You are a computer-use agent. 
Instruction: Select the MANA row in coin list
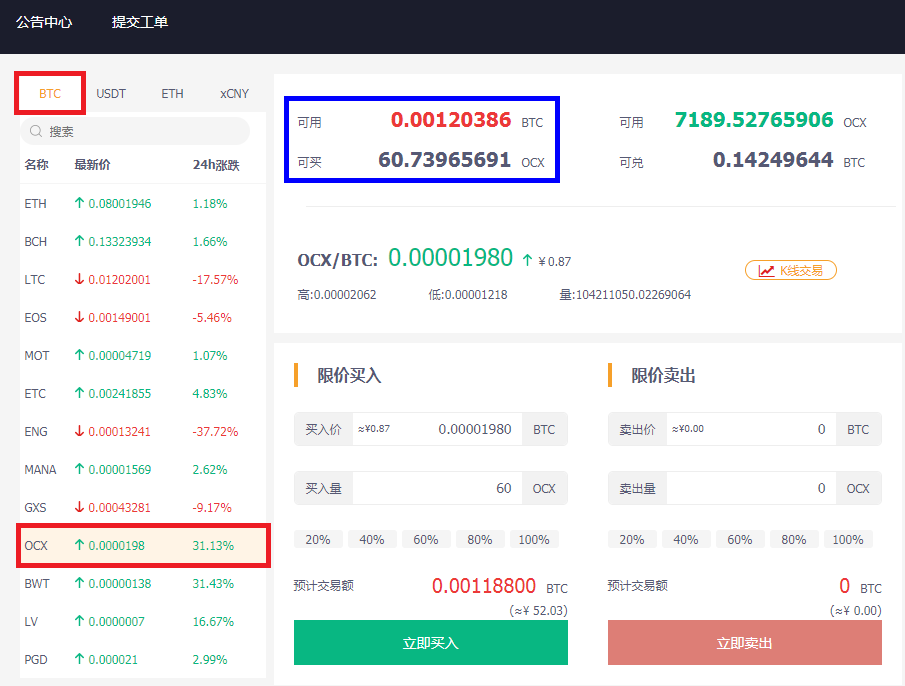click(143, 470)
